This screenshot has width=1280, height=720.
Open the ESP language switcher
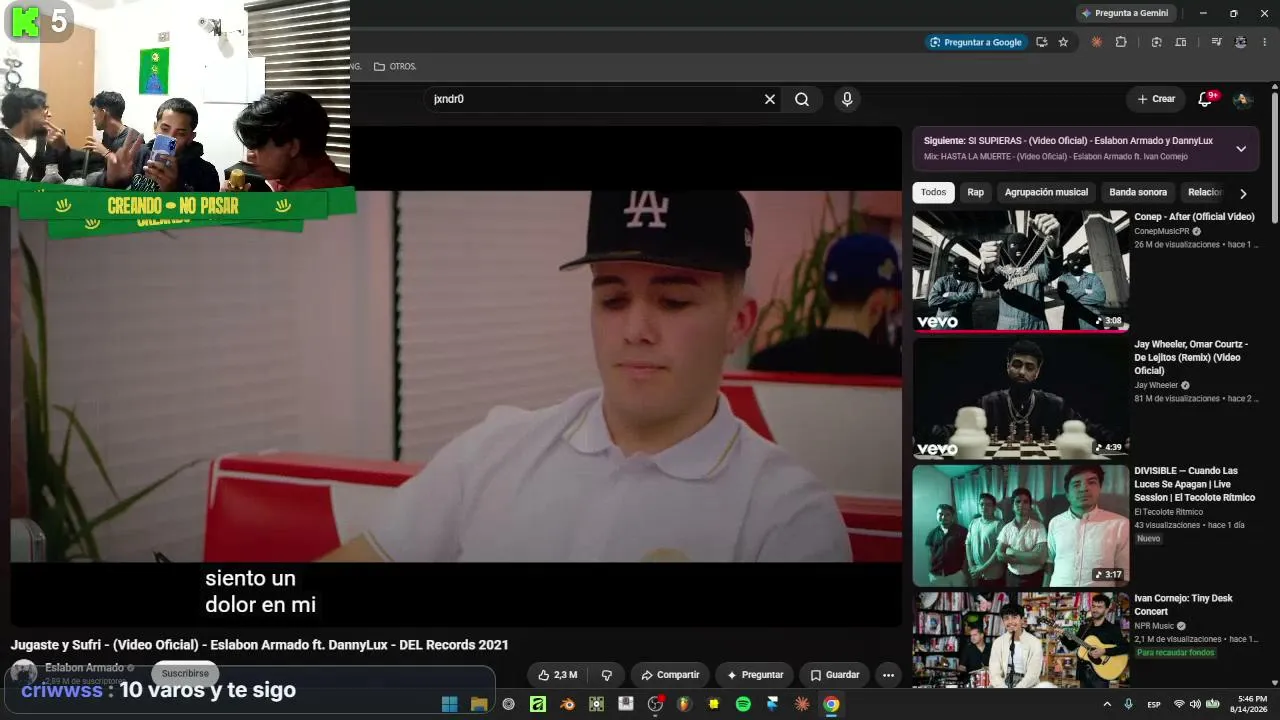click(1154, 705)
